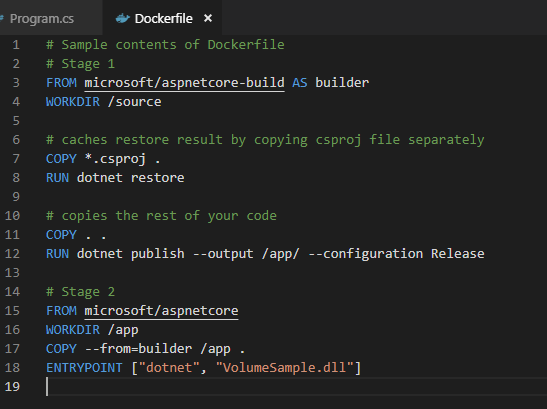Place cursor on the WORKDIR /source line

tap(104, 102)
